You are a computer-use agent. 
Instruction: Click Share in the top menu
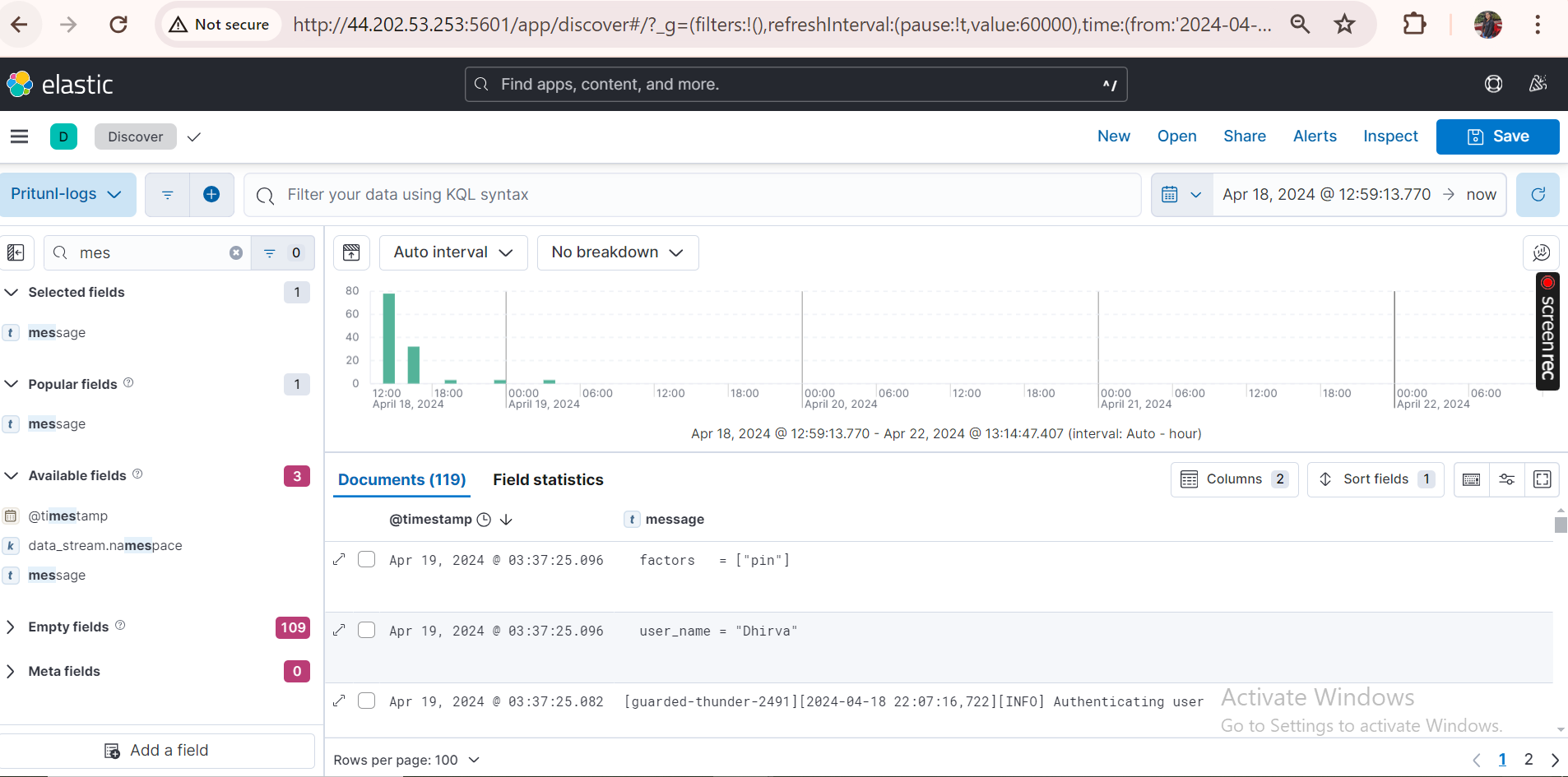click(1245, 136)
